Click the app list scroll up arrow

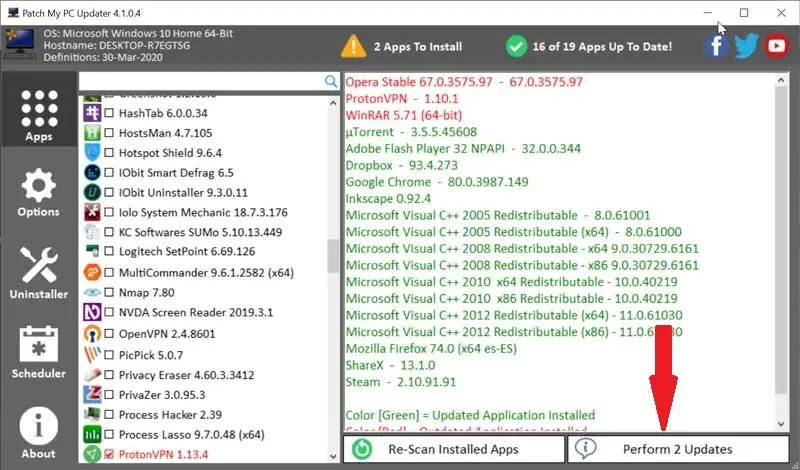[x=333, y=104]
